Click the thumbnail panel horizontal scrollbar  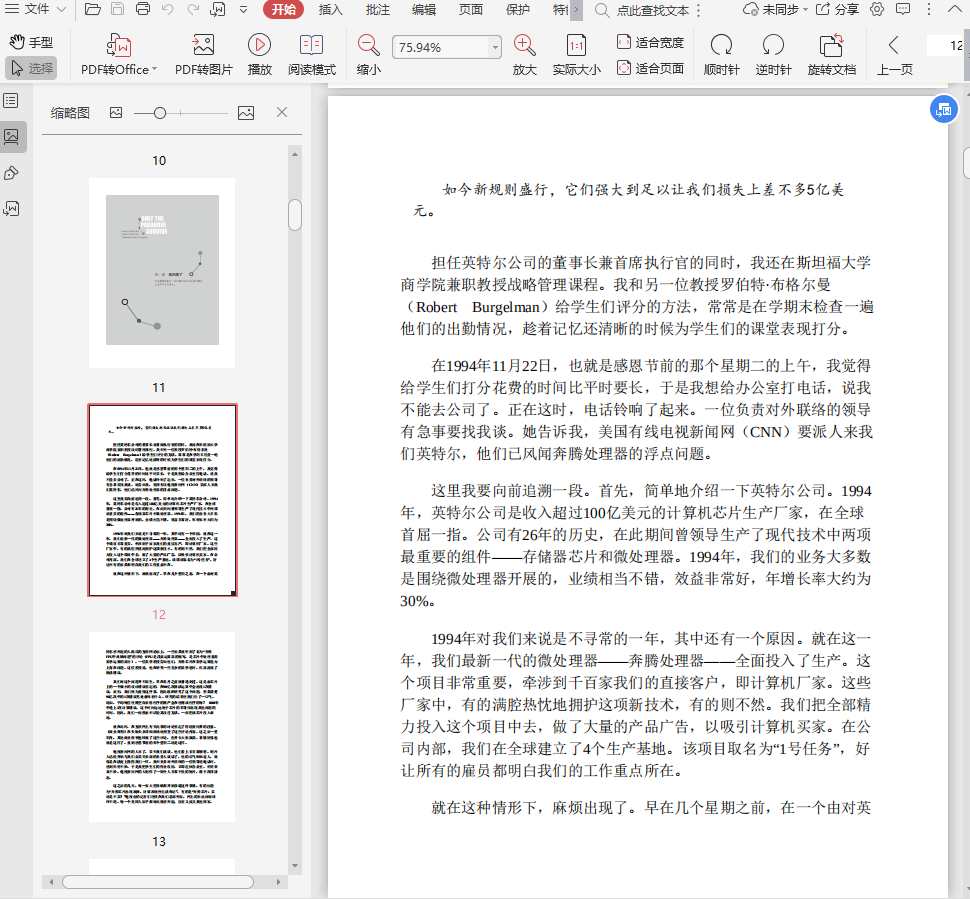click(x=158, y=882)
